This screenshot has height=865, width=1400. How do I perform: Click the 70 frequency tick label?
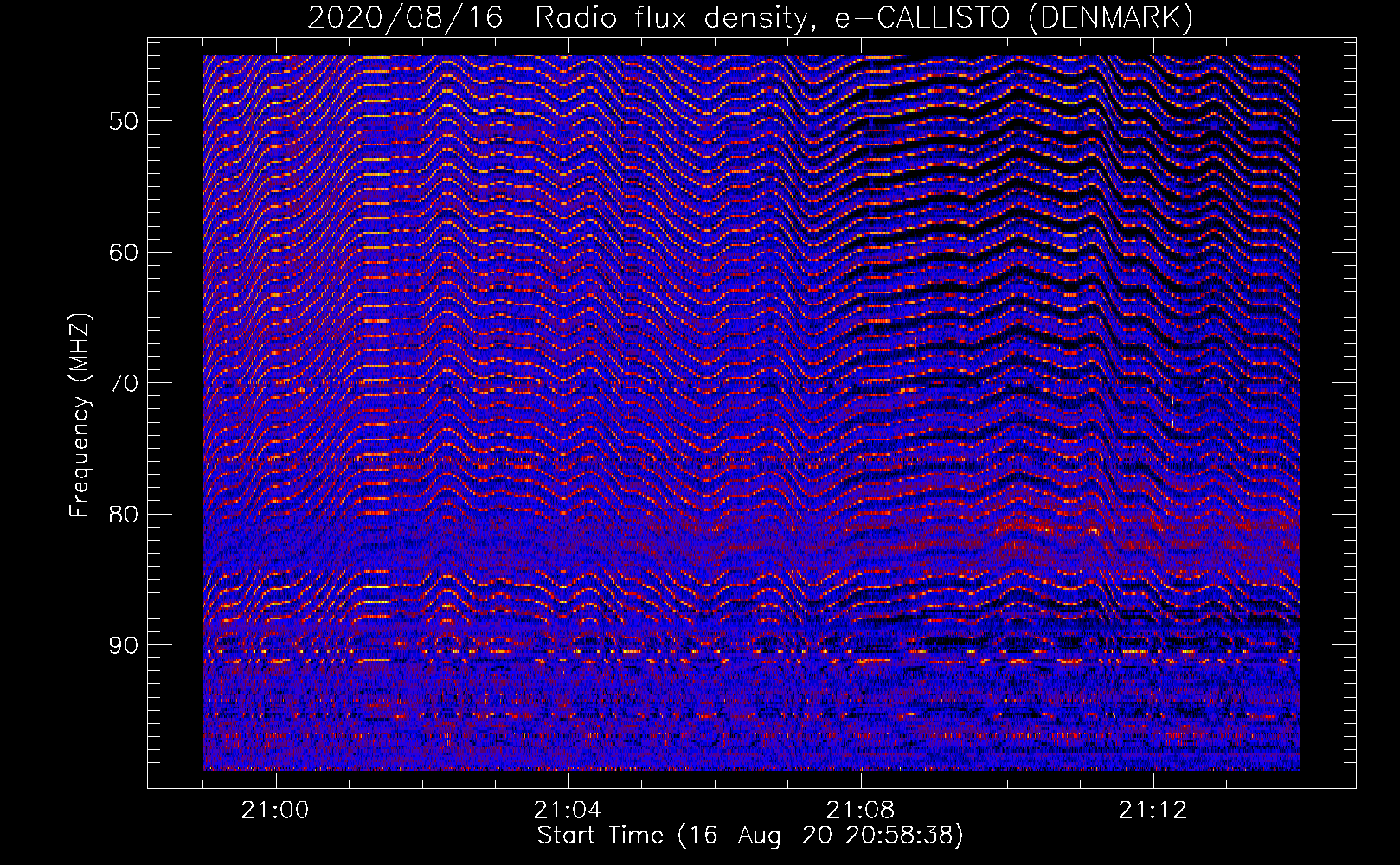coord(124,383)
